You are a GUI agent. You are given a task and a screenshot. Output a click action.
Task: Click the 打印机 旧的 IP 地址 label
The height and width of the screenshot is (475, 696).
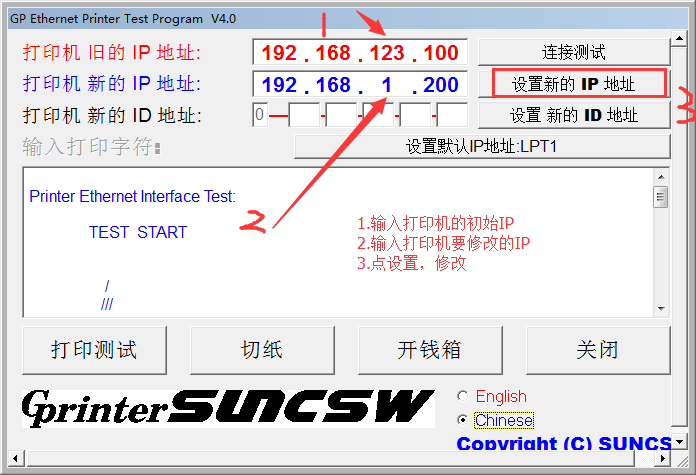coord(112,53)
